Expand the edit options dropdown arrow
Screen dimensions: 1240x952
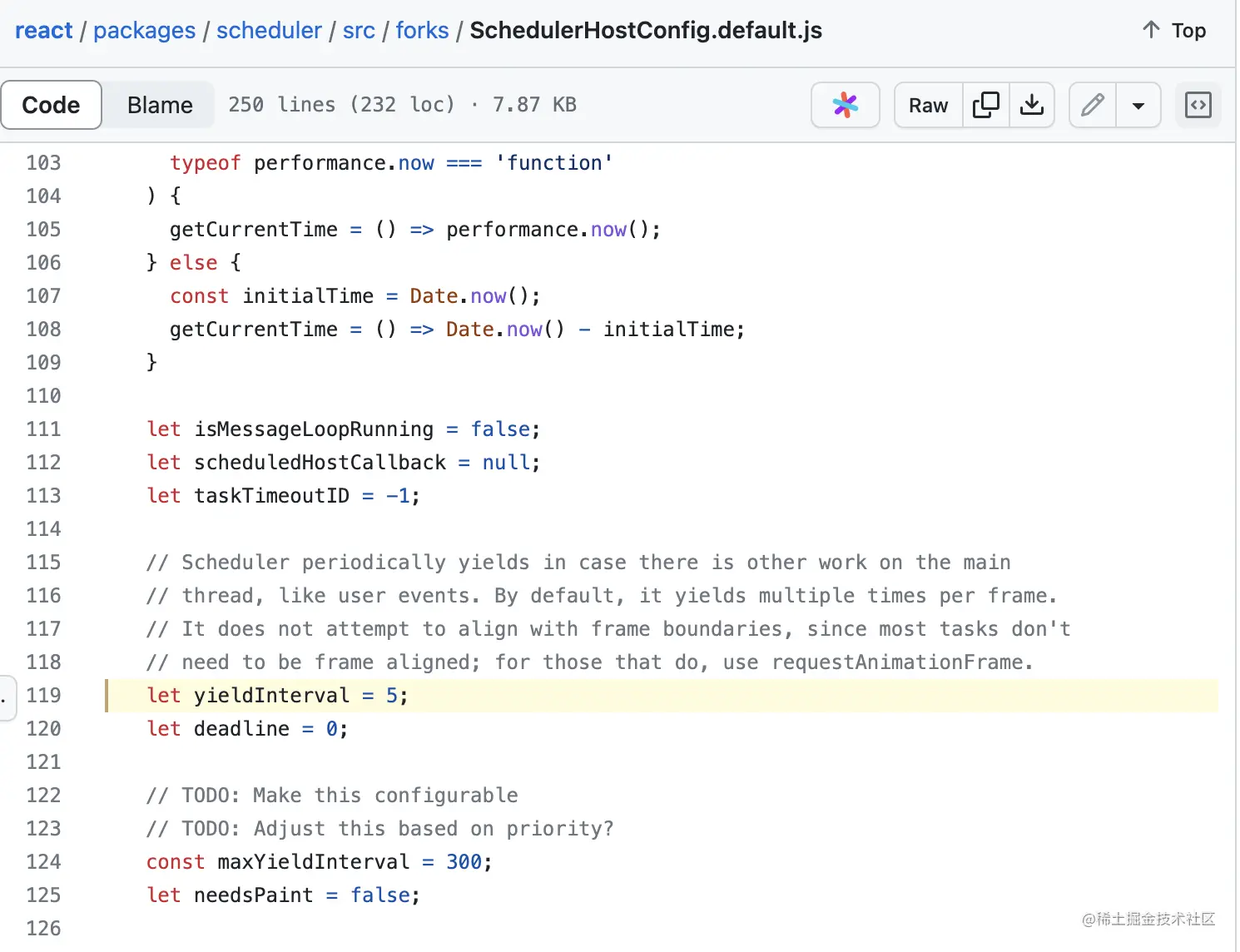click(x=1138, y=106)
